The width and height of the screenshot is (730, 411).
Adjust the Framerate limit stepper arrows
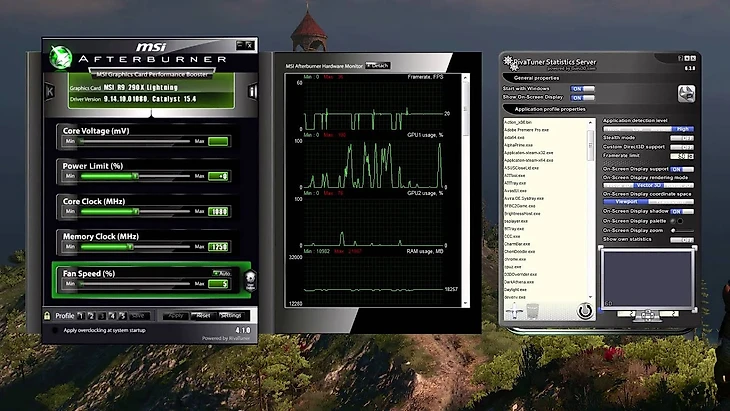click(x=691, y=156)
